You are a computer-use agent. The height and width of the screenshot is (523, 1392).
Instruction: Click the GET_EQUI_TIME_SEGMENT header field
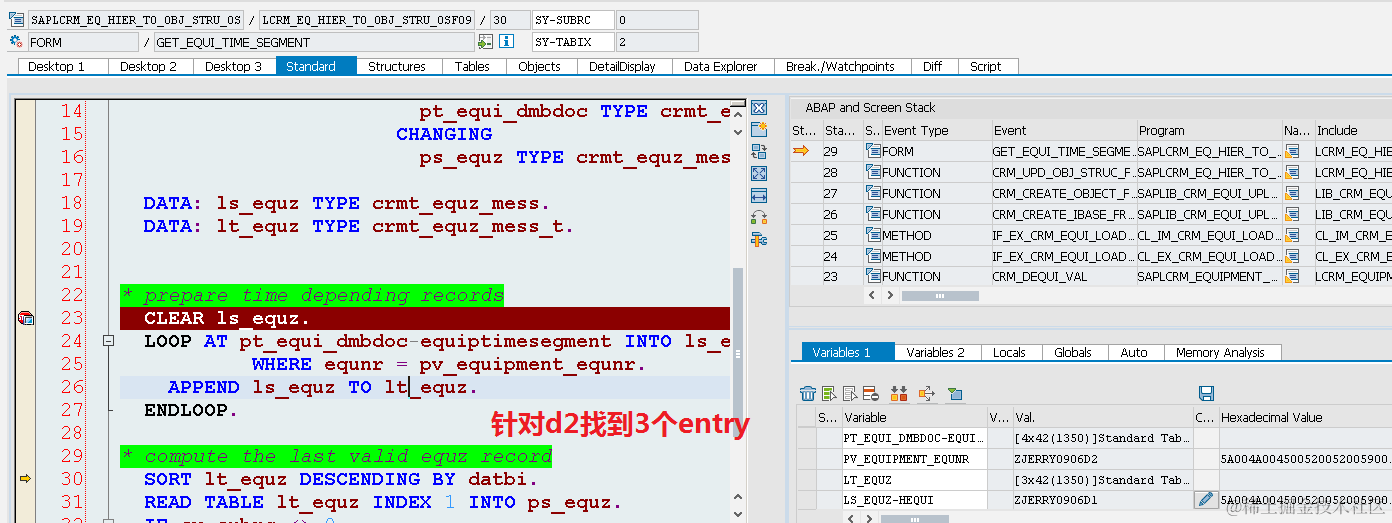pos(314,42)
